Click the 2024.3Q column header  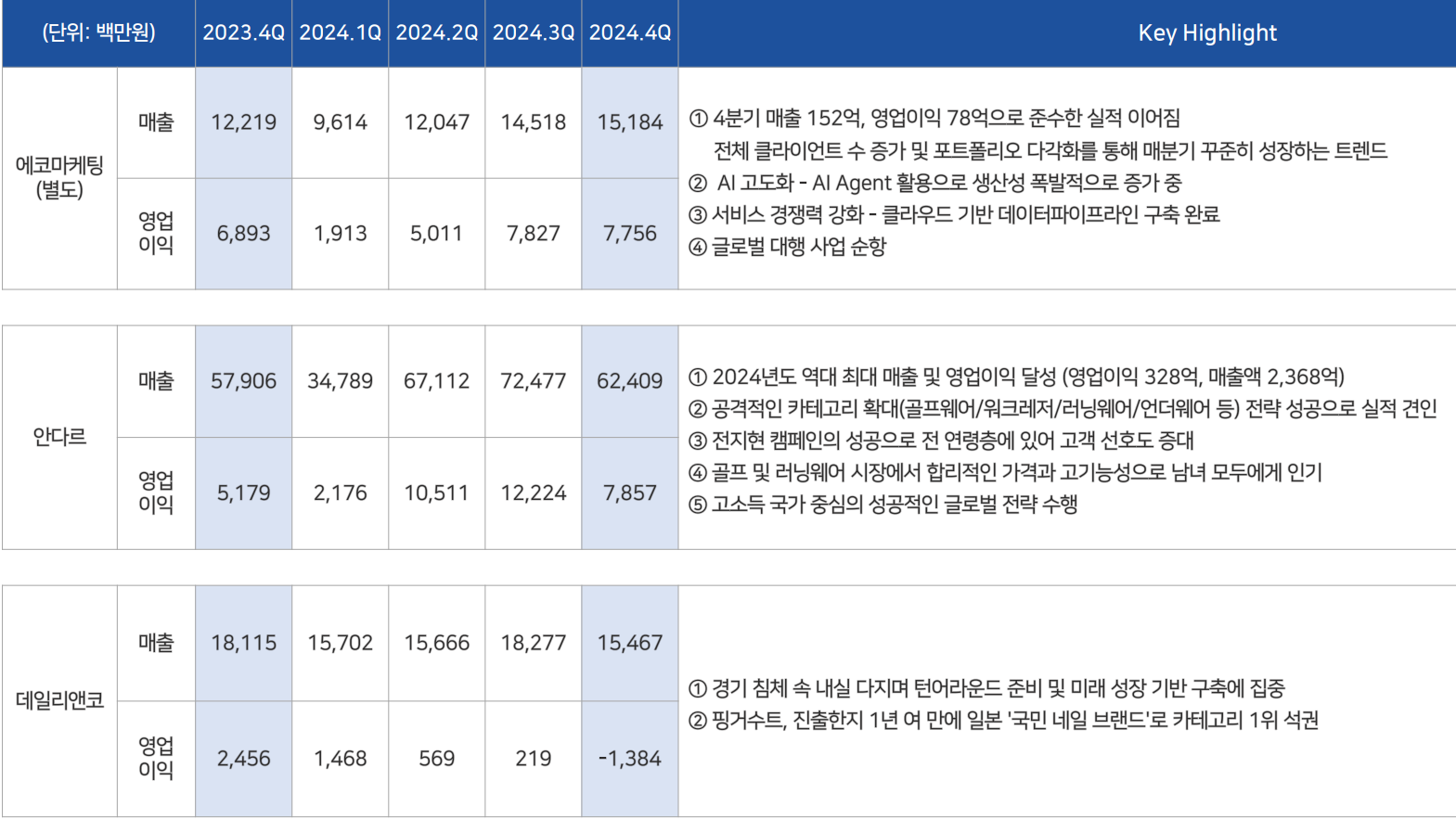pyautogui.click(x=533, y=32)
